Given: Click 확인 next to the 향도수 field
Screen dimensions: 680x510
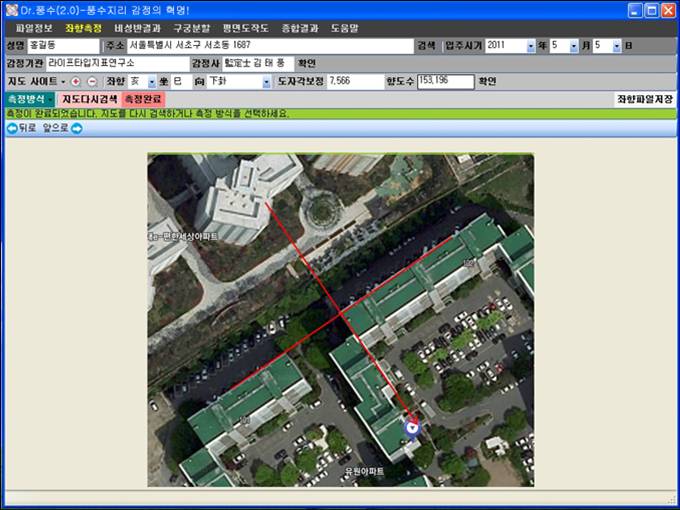Looking at the screenshot, I should [x=487, y=81].
